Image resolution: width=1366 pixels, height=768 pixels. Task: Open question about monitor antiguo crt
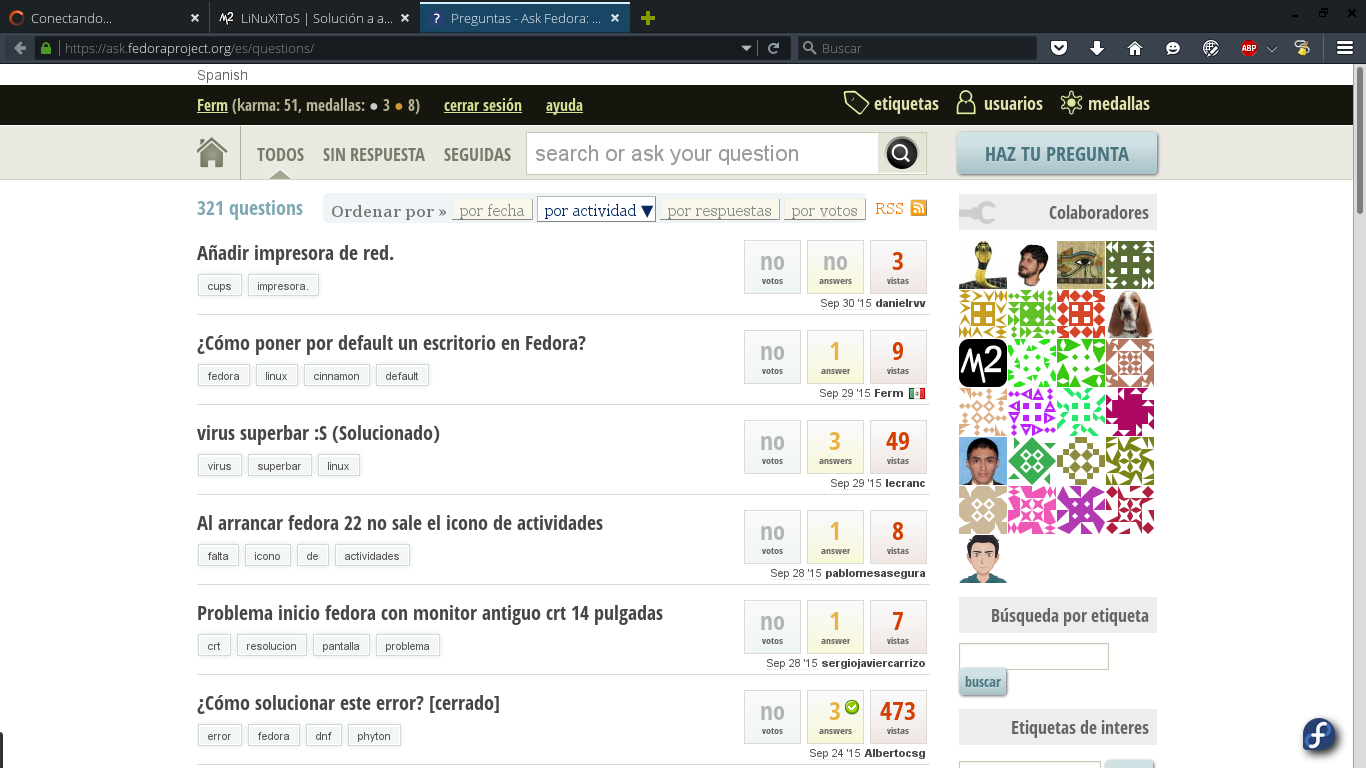(430, 613)
